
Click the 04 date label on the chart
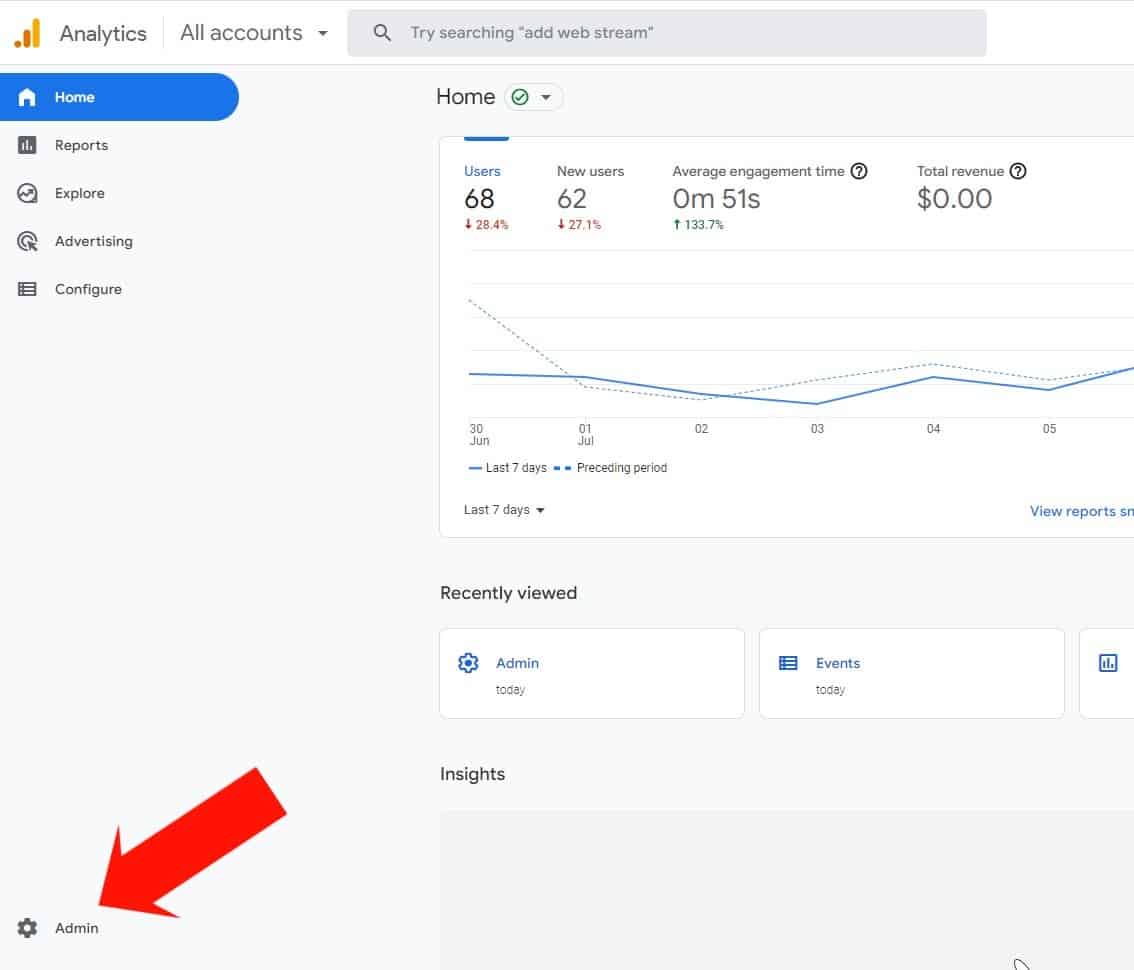(x=934, y=429)
